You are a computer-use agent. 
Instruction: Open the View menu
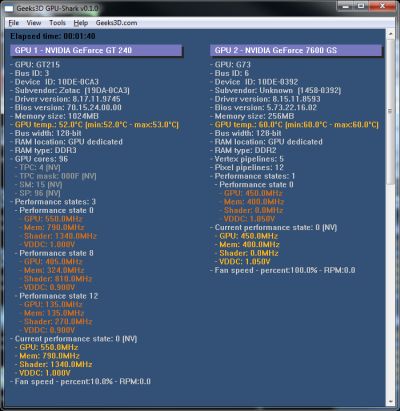(34, 23)
